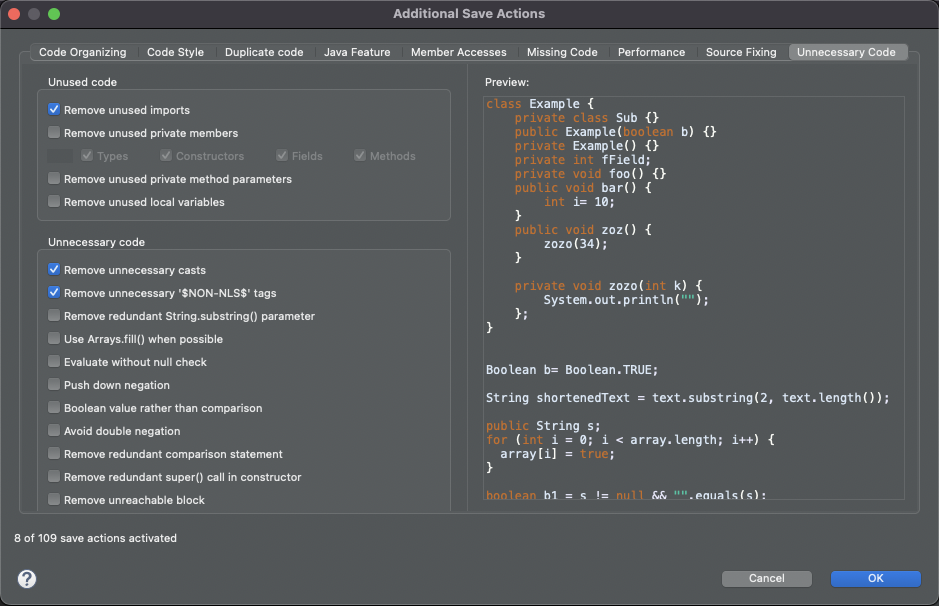Click the green zoom window button
Screen dimensions: 939x606
[x=54, y=14]
